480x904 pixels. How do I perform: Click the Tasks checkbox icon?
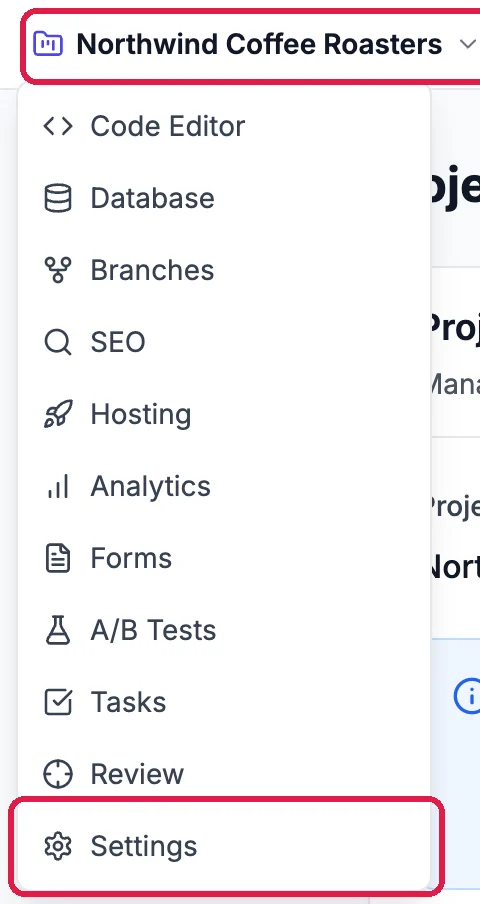pyautogui.click(x=58, y=702)
